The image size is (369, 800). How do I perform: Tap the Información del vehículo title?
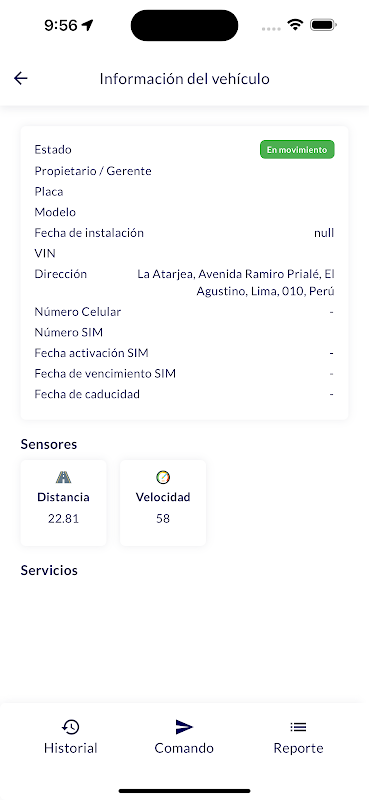[184, 79]
